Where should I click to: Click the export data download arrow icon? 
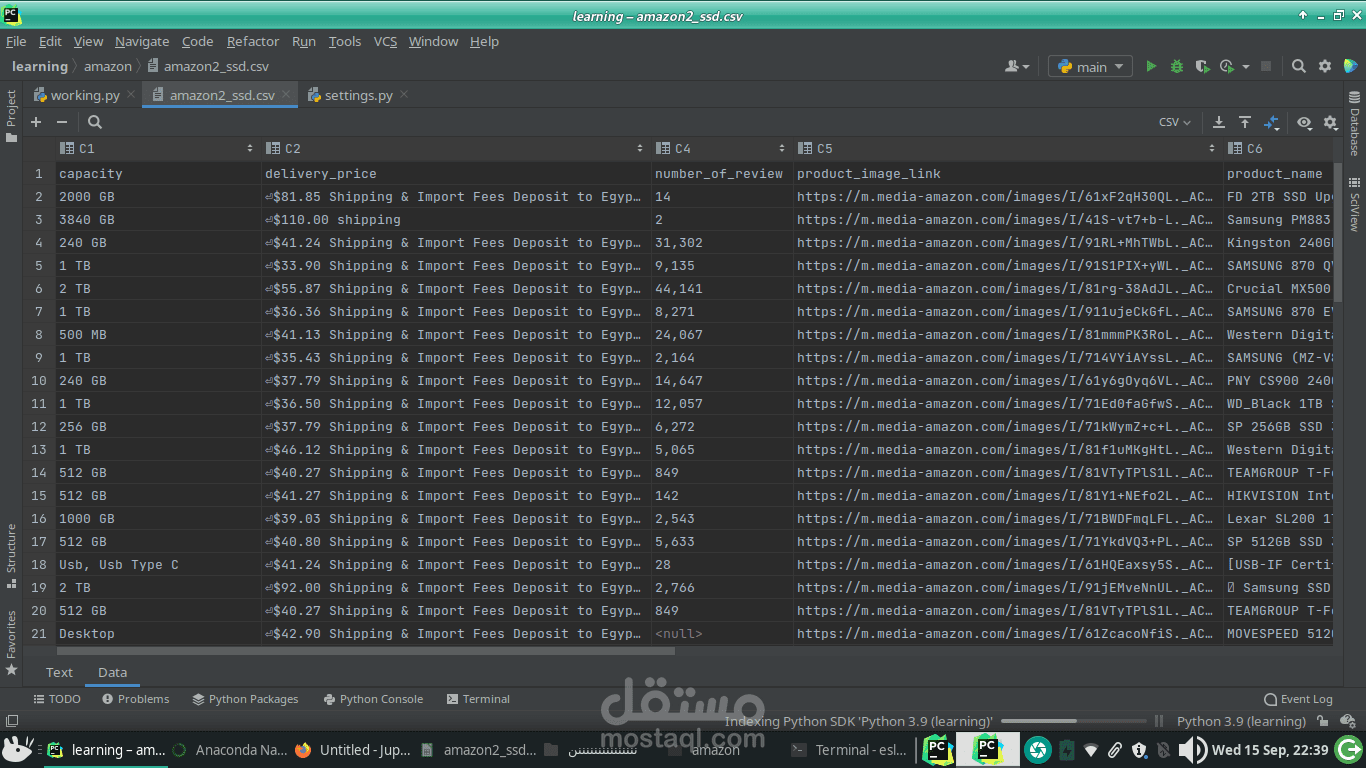point(1218,122)
